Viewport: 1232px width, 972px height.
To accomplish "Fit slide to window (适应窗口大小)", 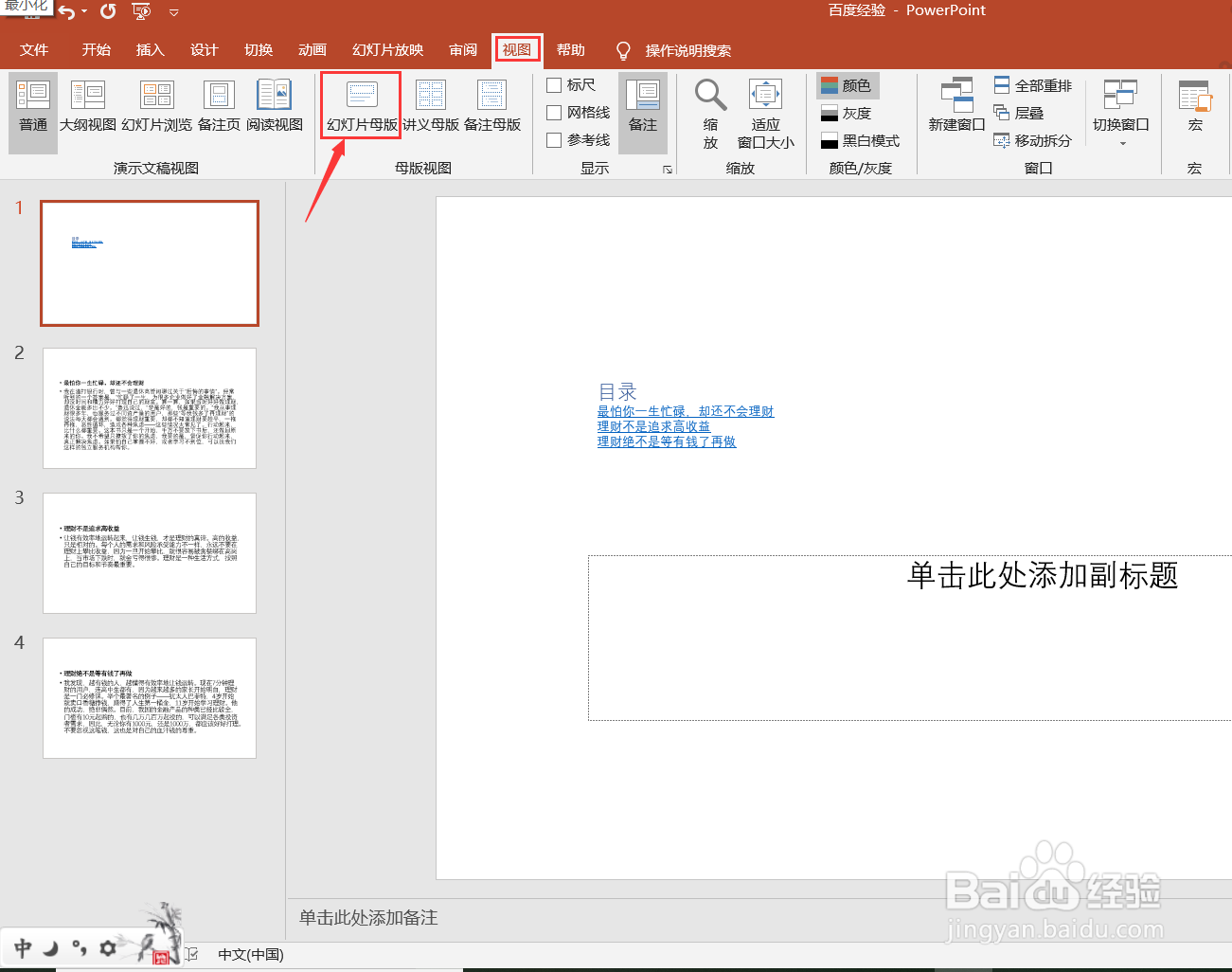I will tap(765, 112).
